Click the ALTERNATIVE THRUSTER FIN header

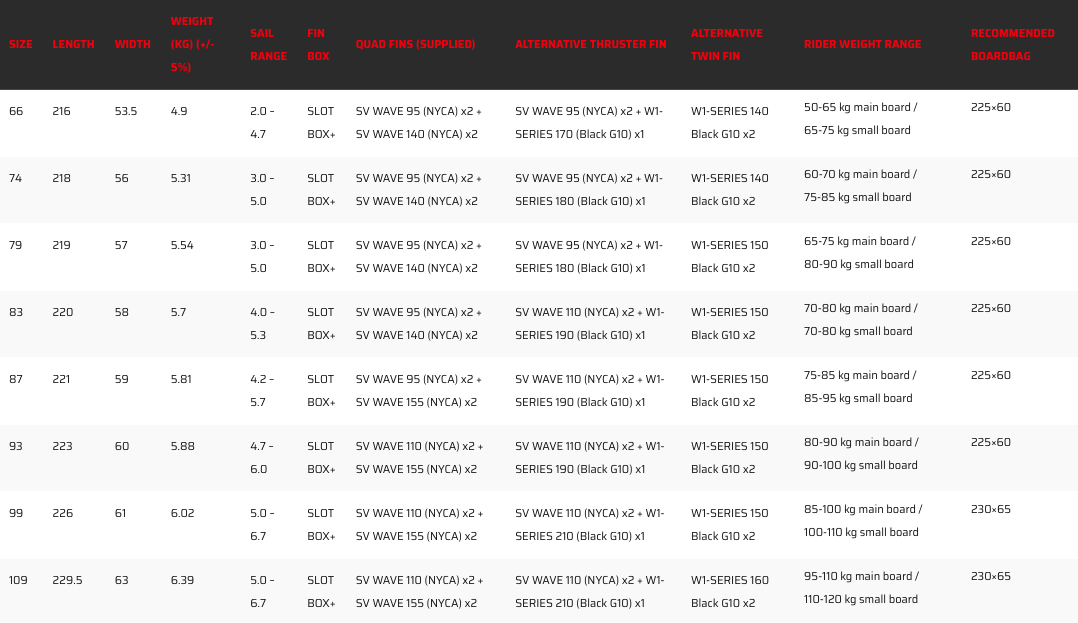591,44
